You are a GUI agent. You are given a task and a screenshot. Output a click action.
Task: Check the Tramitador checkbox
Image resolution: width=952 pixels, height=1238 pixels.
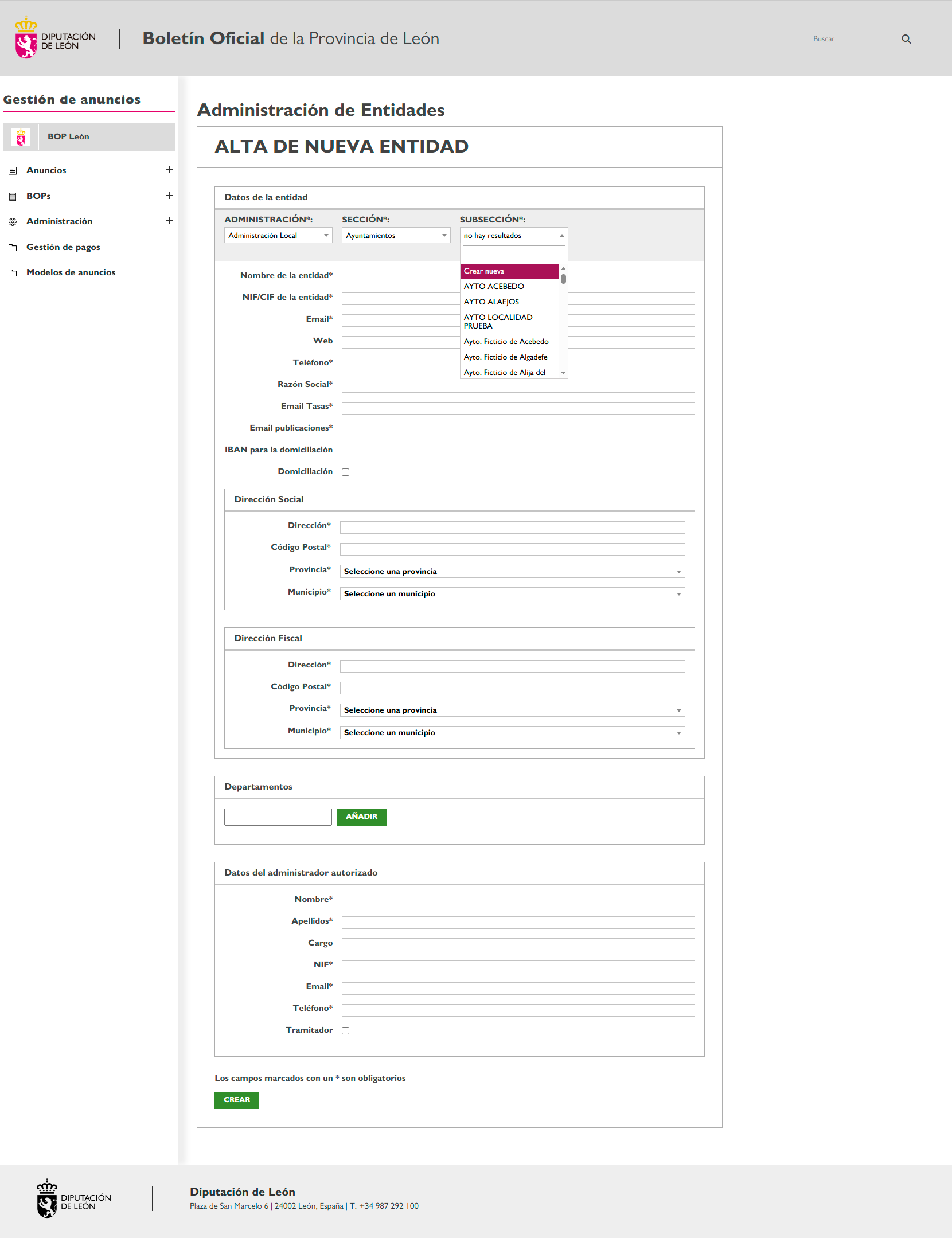(x=345, y=1031)
